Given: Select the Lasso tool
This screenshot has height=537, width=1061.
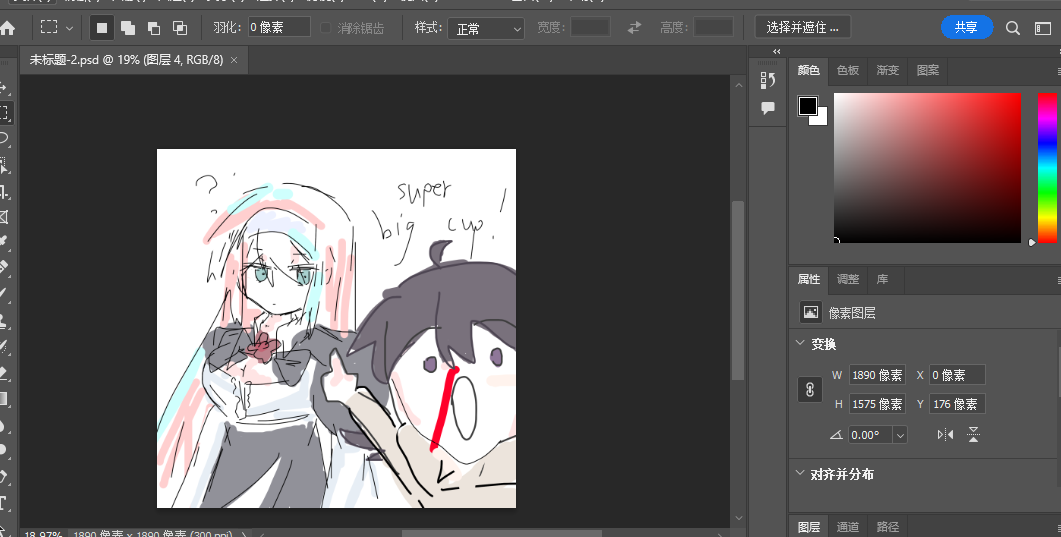Looking at the screenshot, I should coord(4,138).
